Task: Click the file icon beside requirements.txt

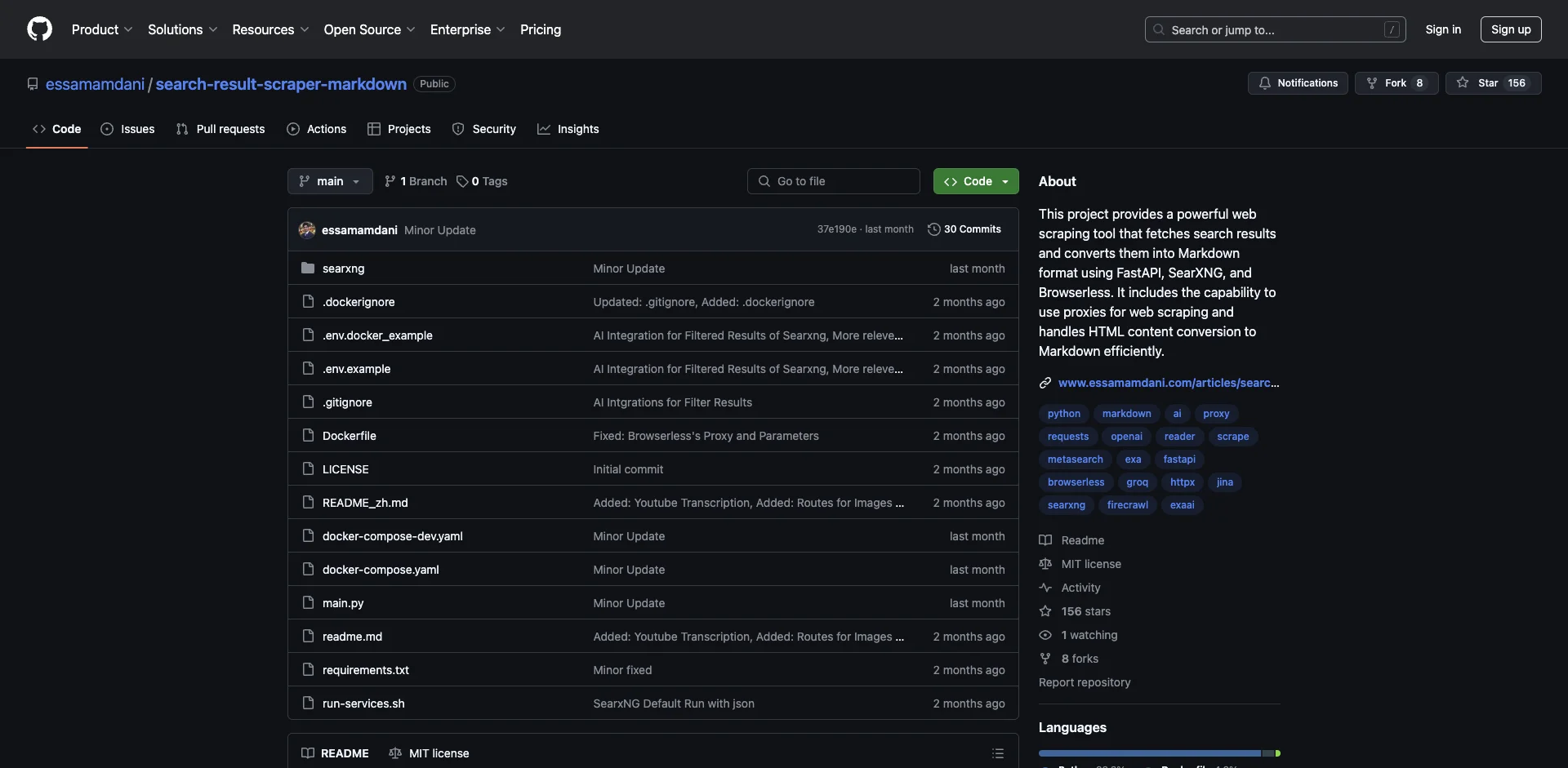Action: pos(308,669)
